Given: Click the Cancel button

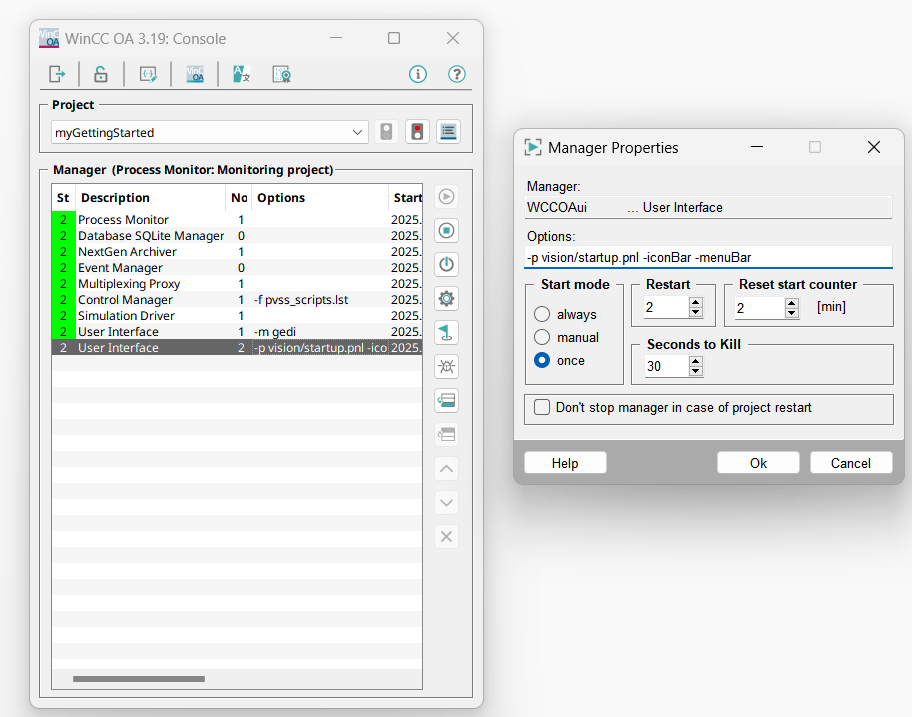Looking at the screenshot, I should point(850,463).
